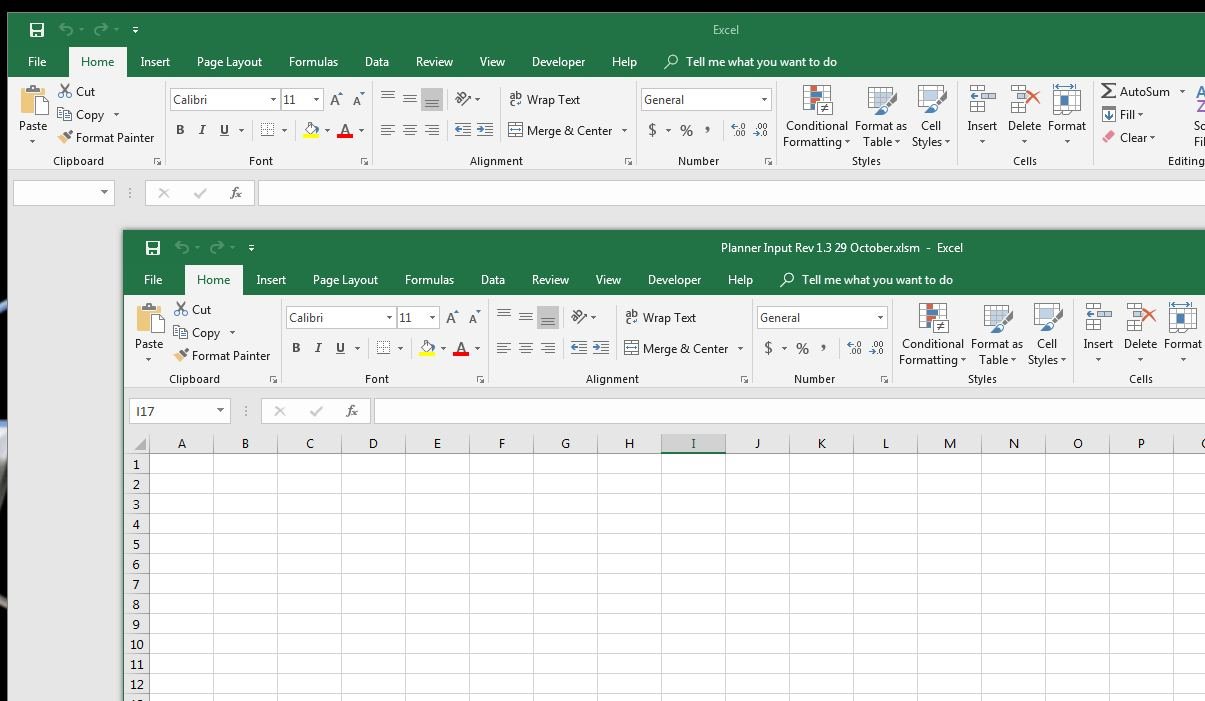Click AutoSum in back Excel window
Viewport: 1205px width, 701px height.
[1136, 91]
